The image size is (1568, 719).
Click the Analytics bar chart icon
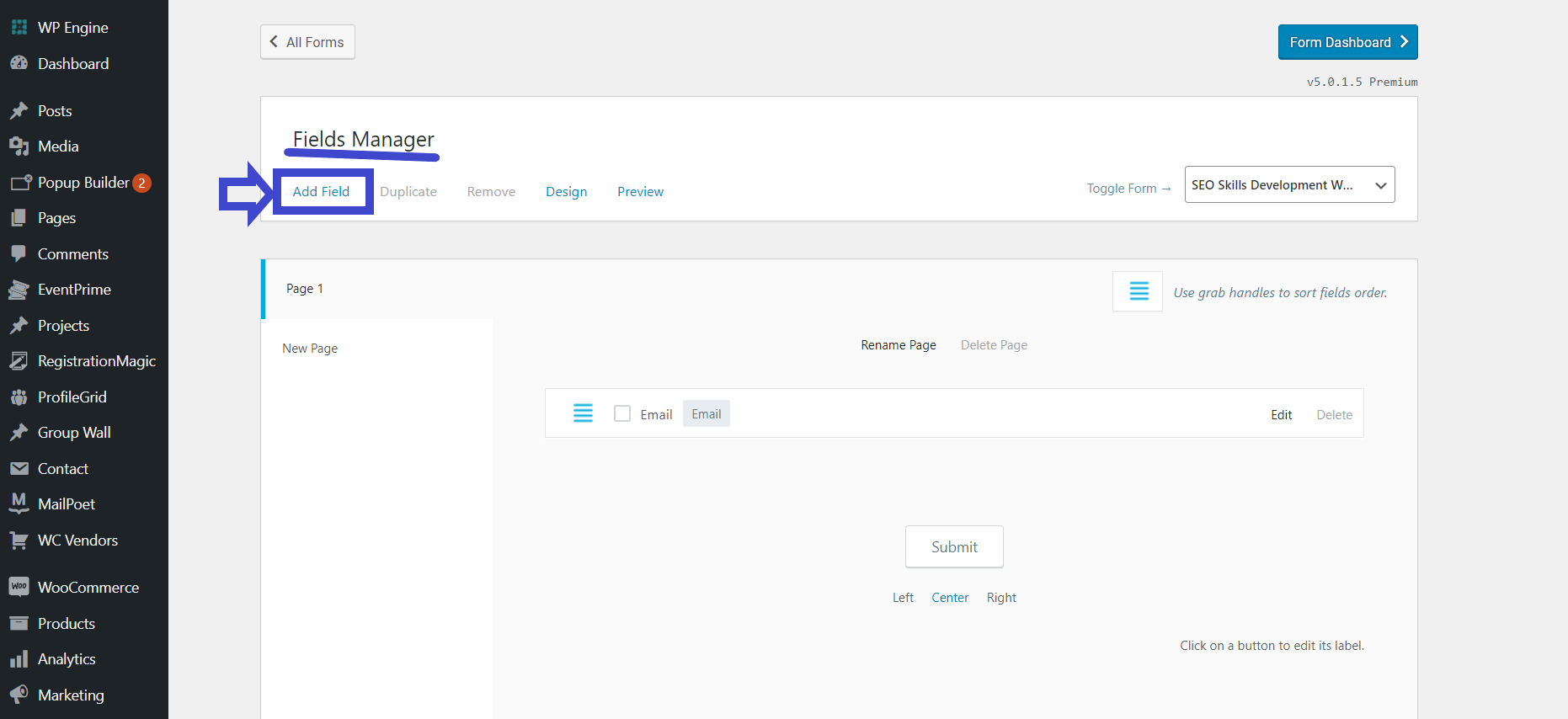pos(19,659)
